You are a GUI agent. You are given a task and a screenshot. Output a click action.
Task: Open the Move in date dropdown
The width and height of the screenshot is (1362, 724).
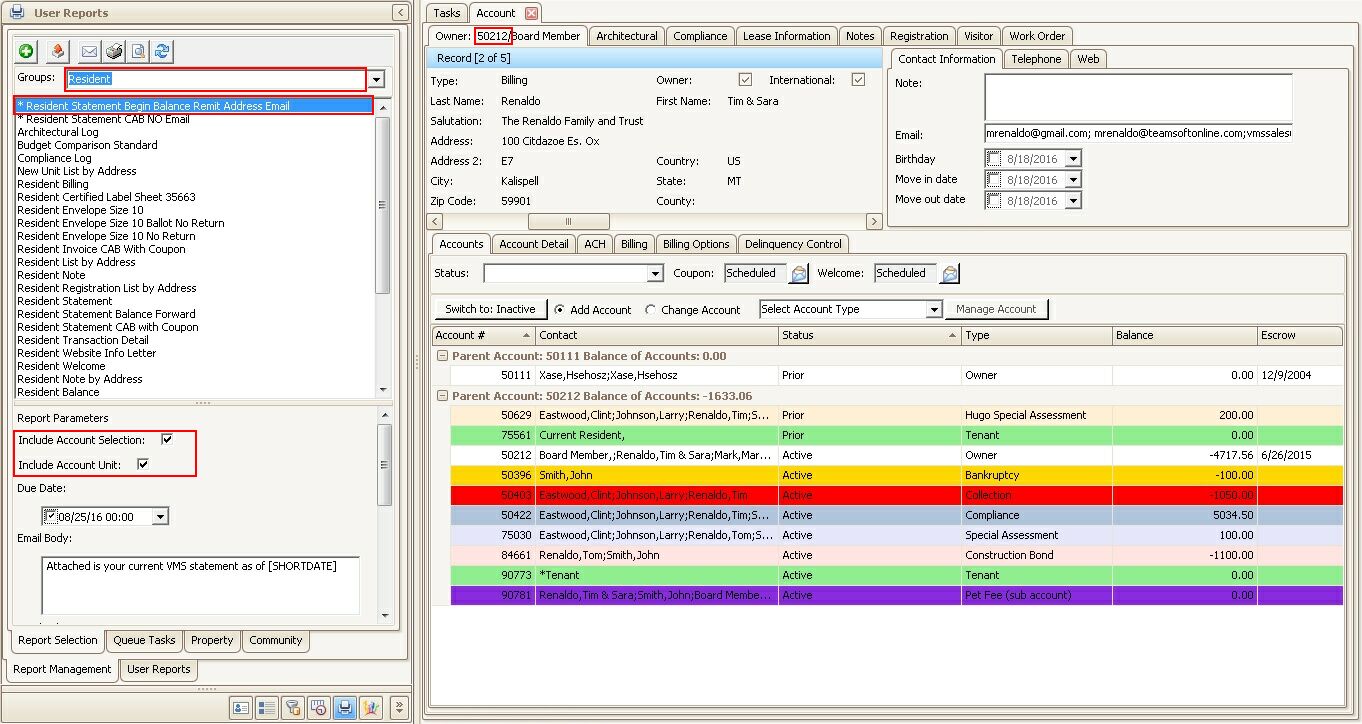tap(1073, 180)
